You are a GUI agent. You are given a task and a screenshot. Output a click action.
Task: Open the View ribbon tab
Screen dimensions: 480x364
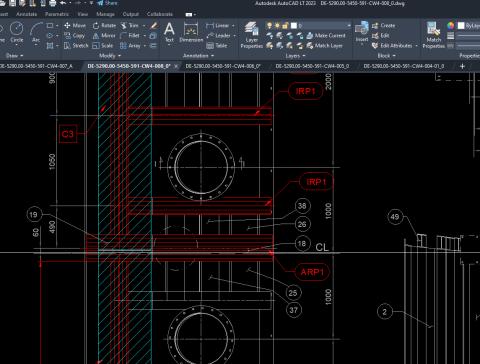pyautogui.click(x=83, y=14)
